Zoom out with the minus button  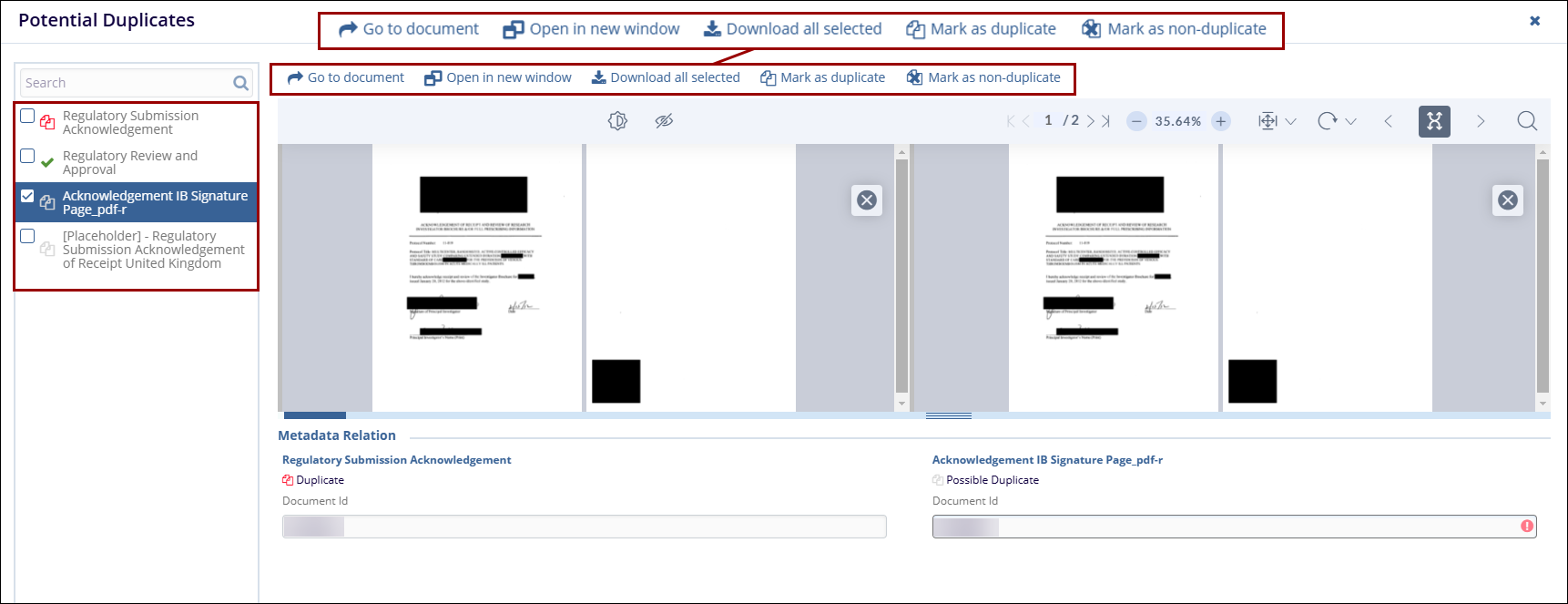coord(1136,121)
